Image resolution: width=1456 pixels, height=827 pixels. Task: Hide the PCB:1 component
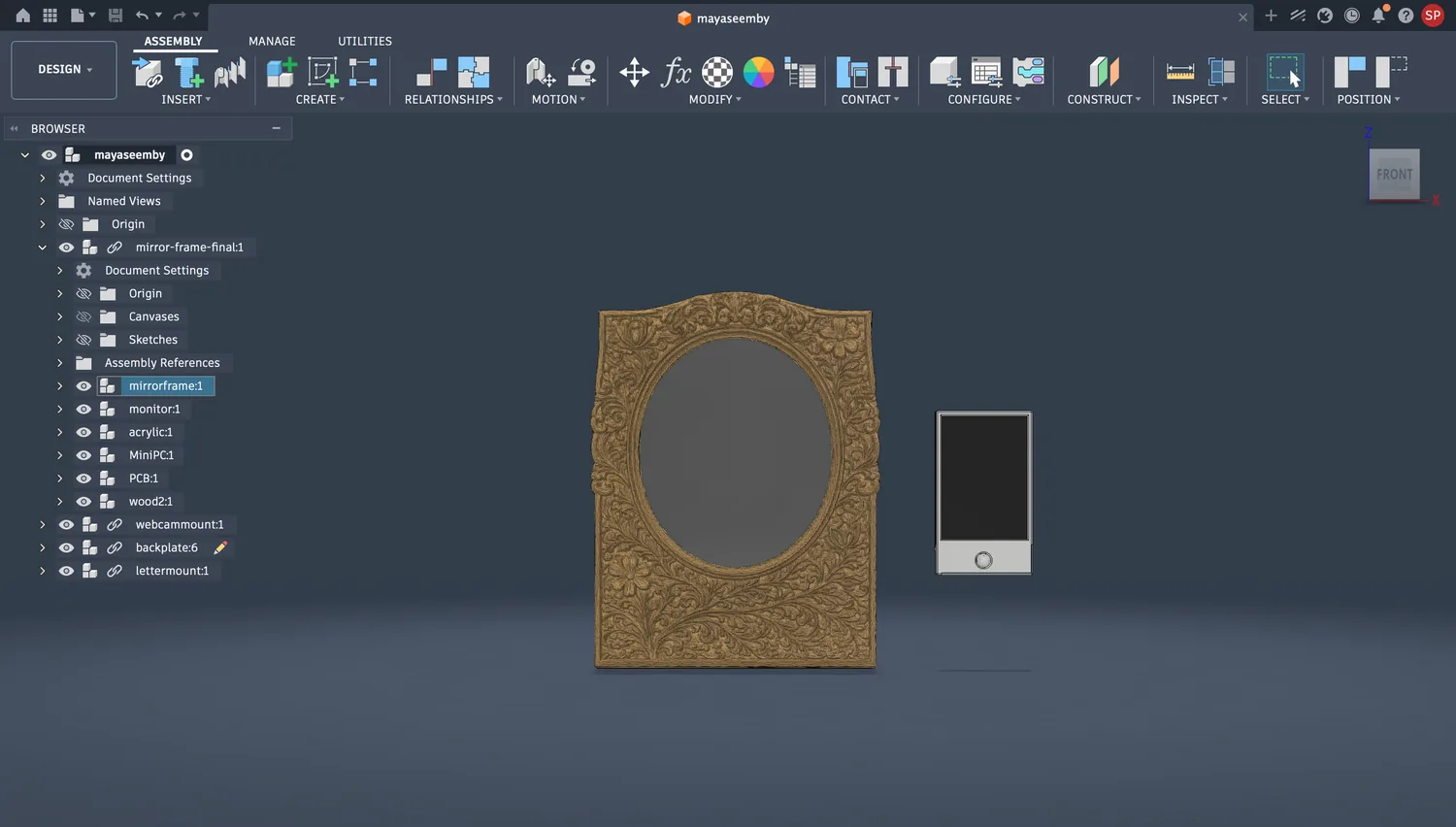(83, 479)
